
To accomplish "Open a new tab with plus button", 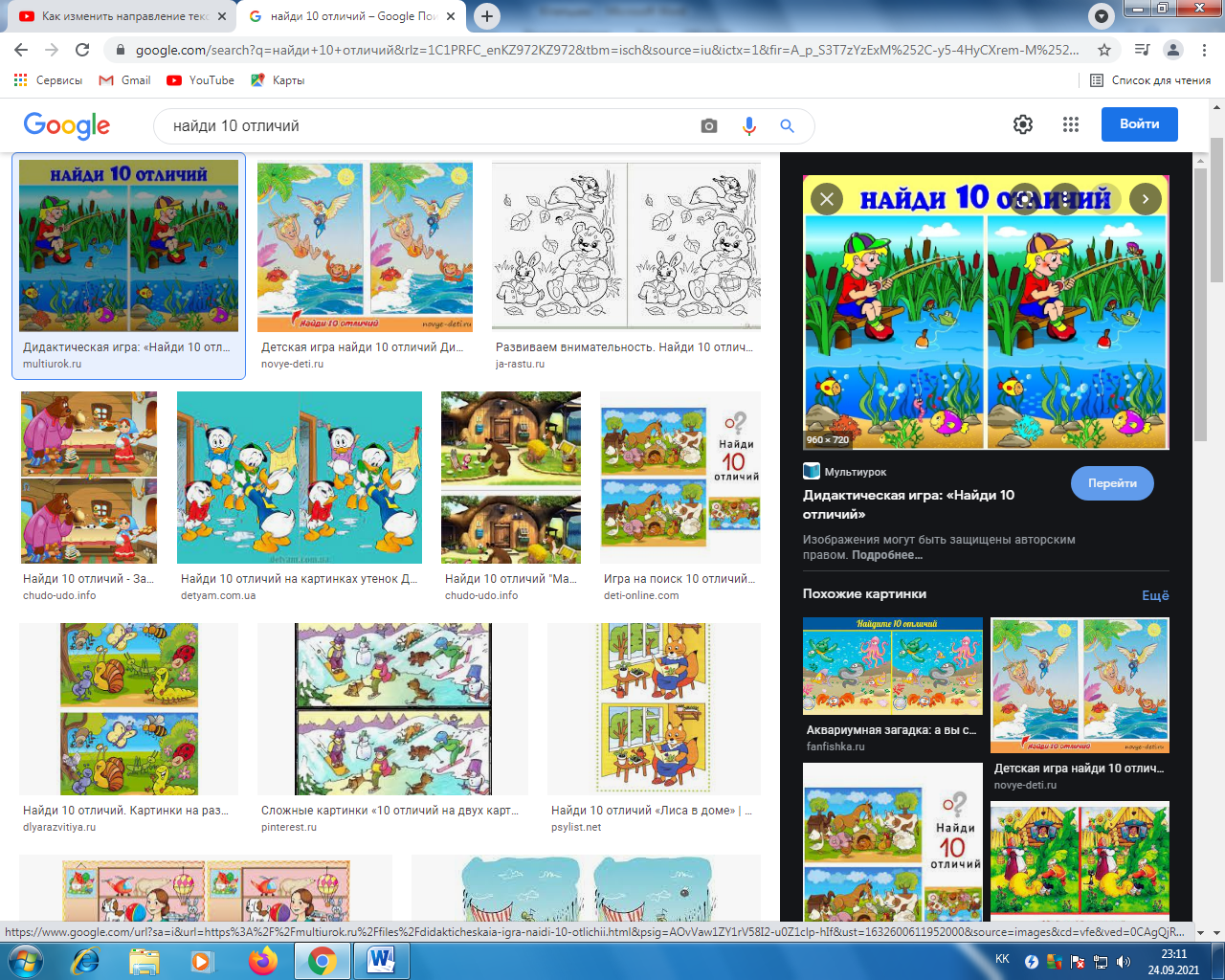I will tap(487, 16).
